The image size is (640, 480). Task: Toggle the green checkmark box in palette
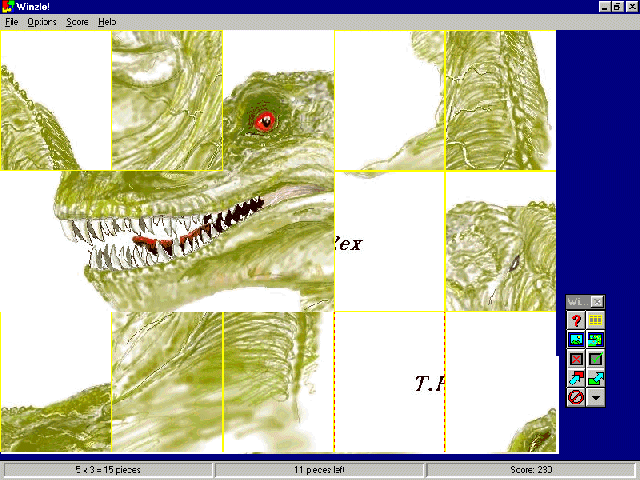[595, 359]
